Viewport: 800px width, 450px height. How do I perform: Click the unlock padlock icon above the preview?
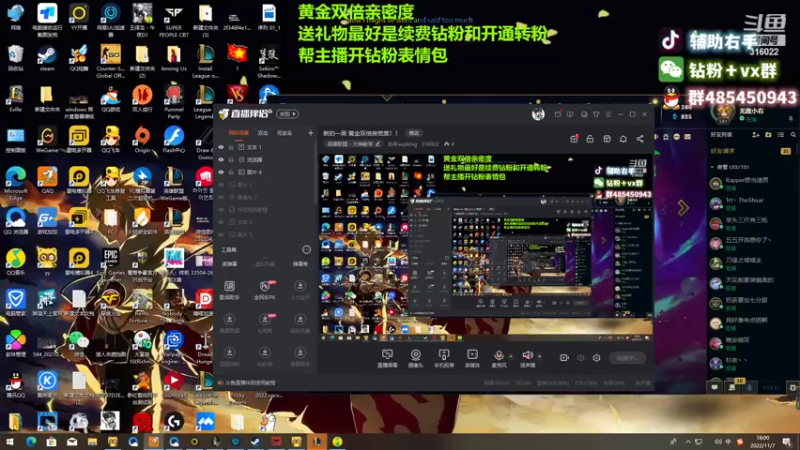tap(590, 139)
